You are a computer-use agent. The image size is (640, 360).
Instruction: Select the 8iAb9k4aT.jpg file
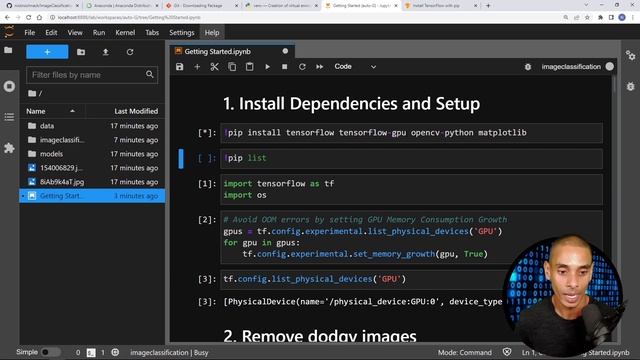pos(92,182)
